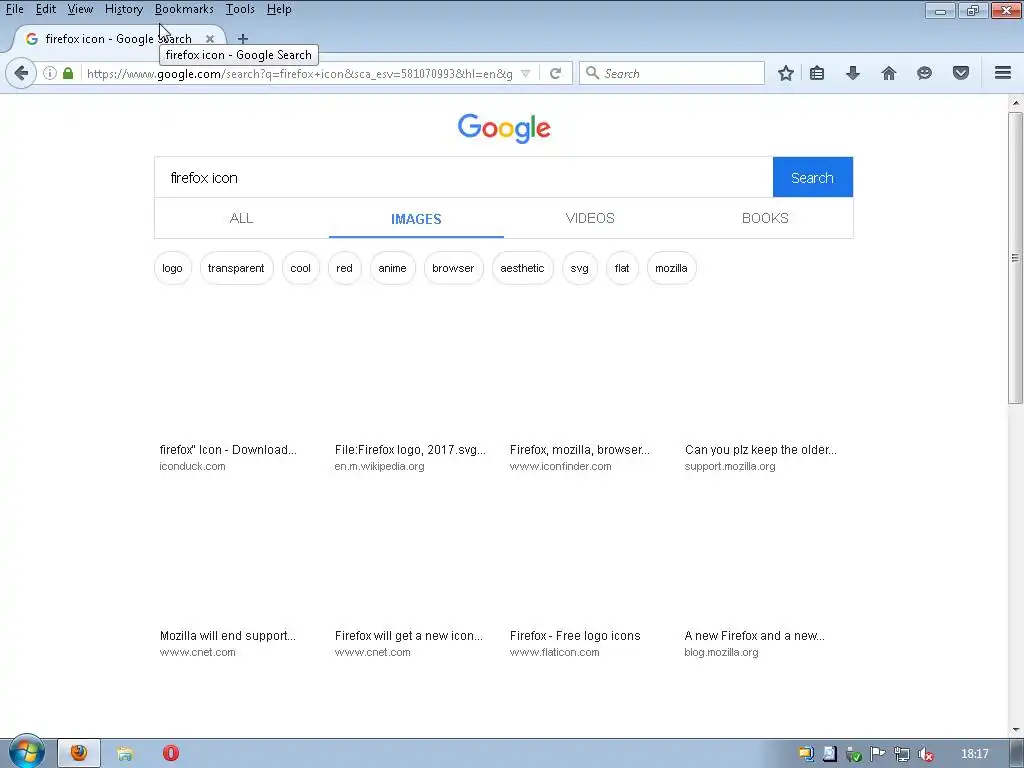Click the Google query field with firefox icon
This screenshot has width=1024, height=768.
click(x=464, y=177)
